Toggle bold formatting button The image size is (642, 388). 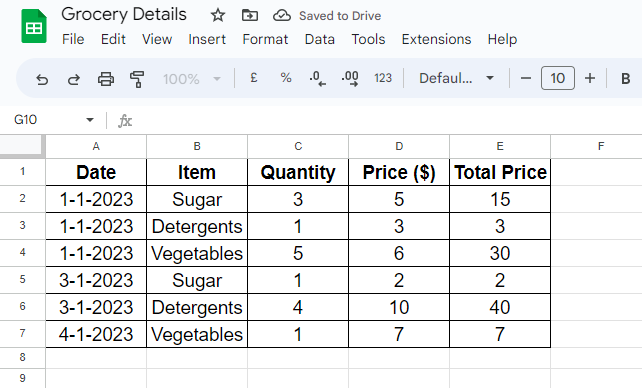pyautogui.click(x=625, y=78)
